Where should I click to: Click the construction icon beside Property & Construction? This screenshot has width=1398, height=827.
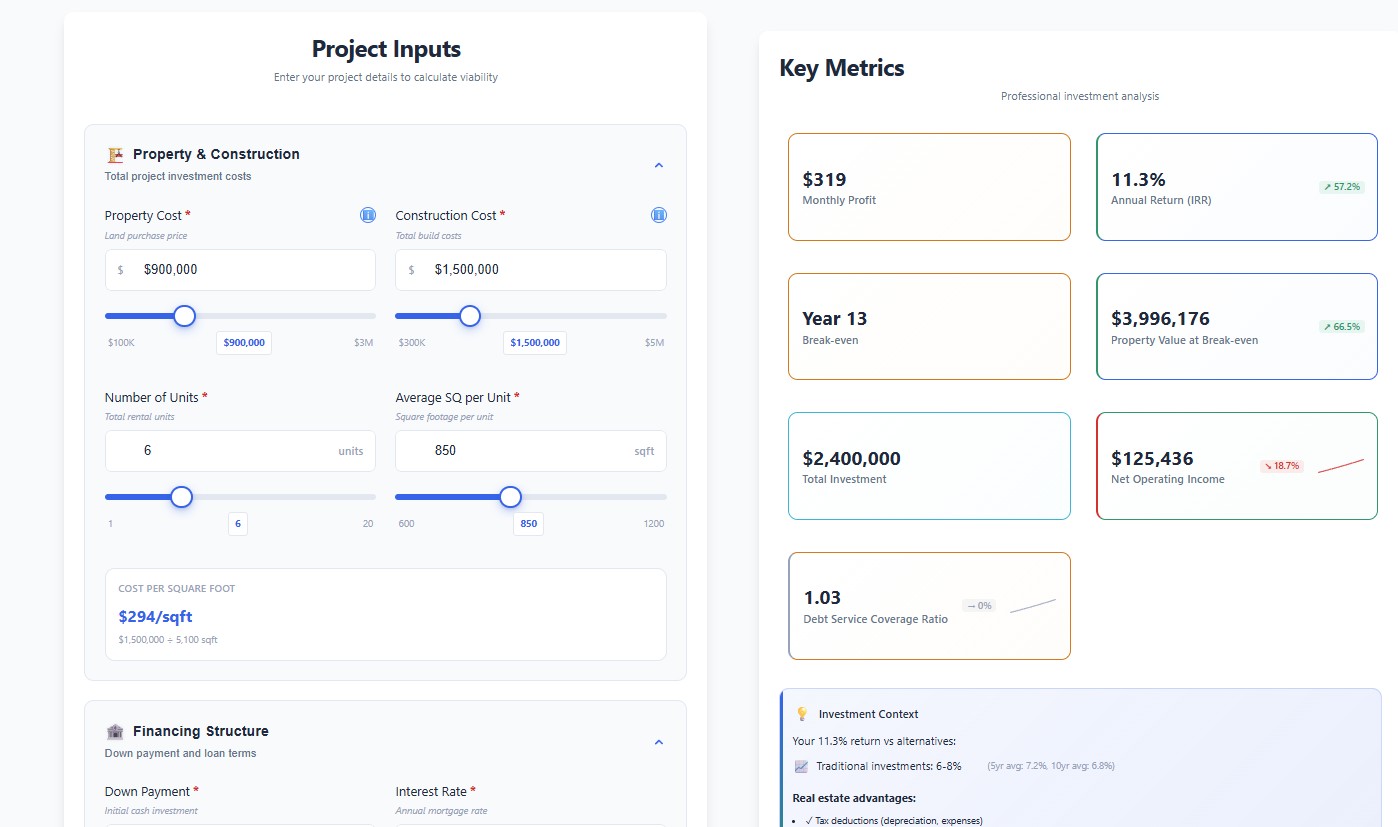[x=114, y=154]
